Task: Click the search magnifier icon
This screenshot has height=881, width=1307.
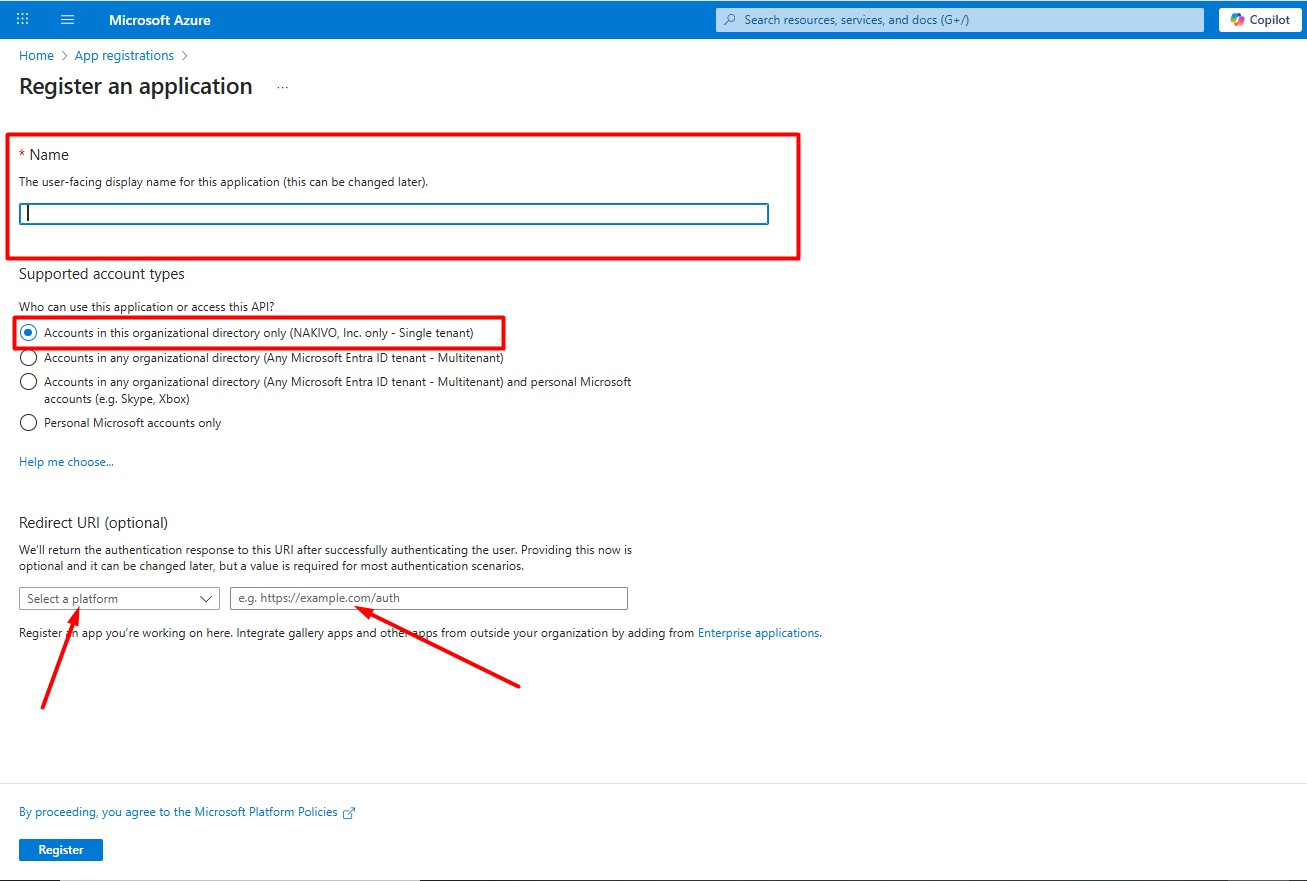Action: click(x=730, y=20)
